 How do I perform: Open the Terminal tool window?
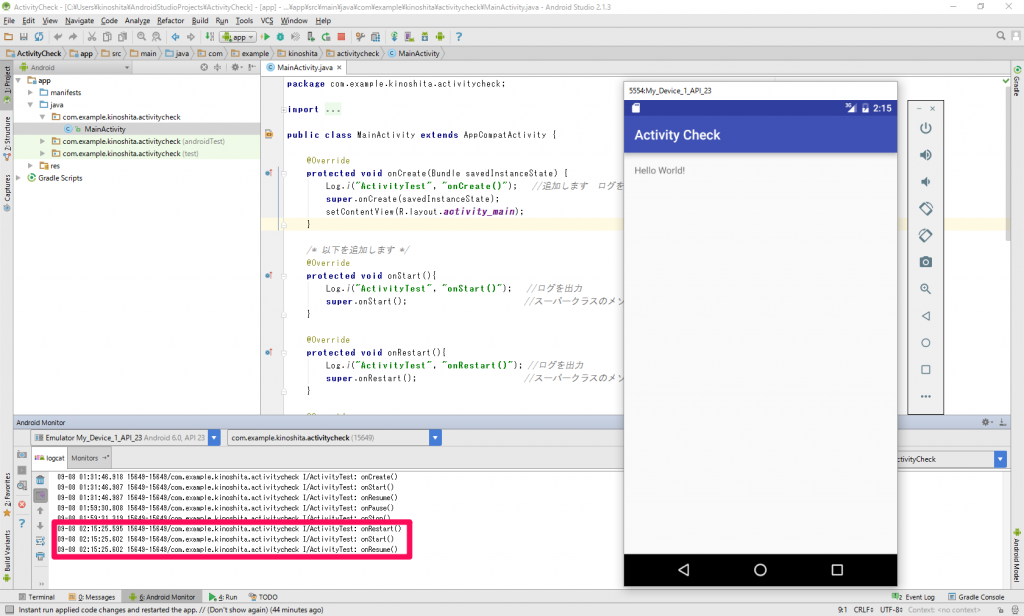point(37,597)
